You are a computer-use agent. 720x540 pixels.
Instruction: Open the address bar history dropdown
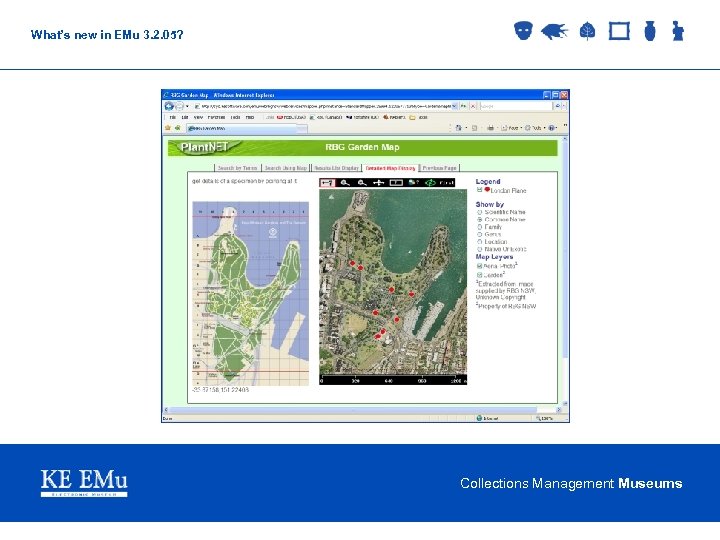tap(455, 106)
